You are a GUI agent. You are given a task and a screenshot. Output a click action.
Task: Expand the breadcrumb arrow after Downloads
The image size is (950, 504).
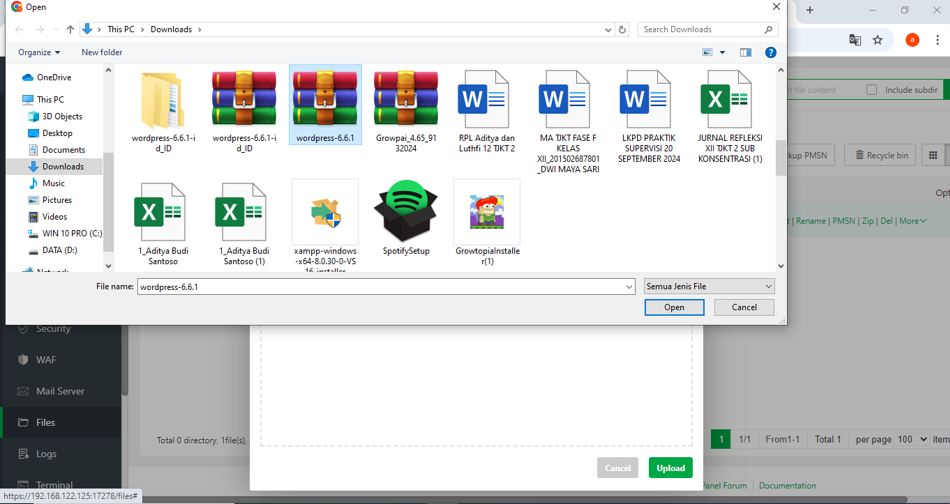pos(199,29)
